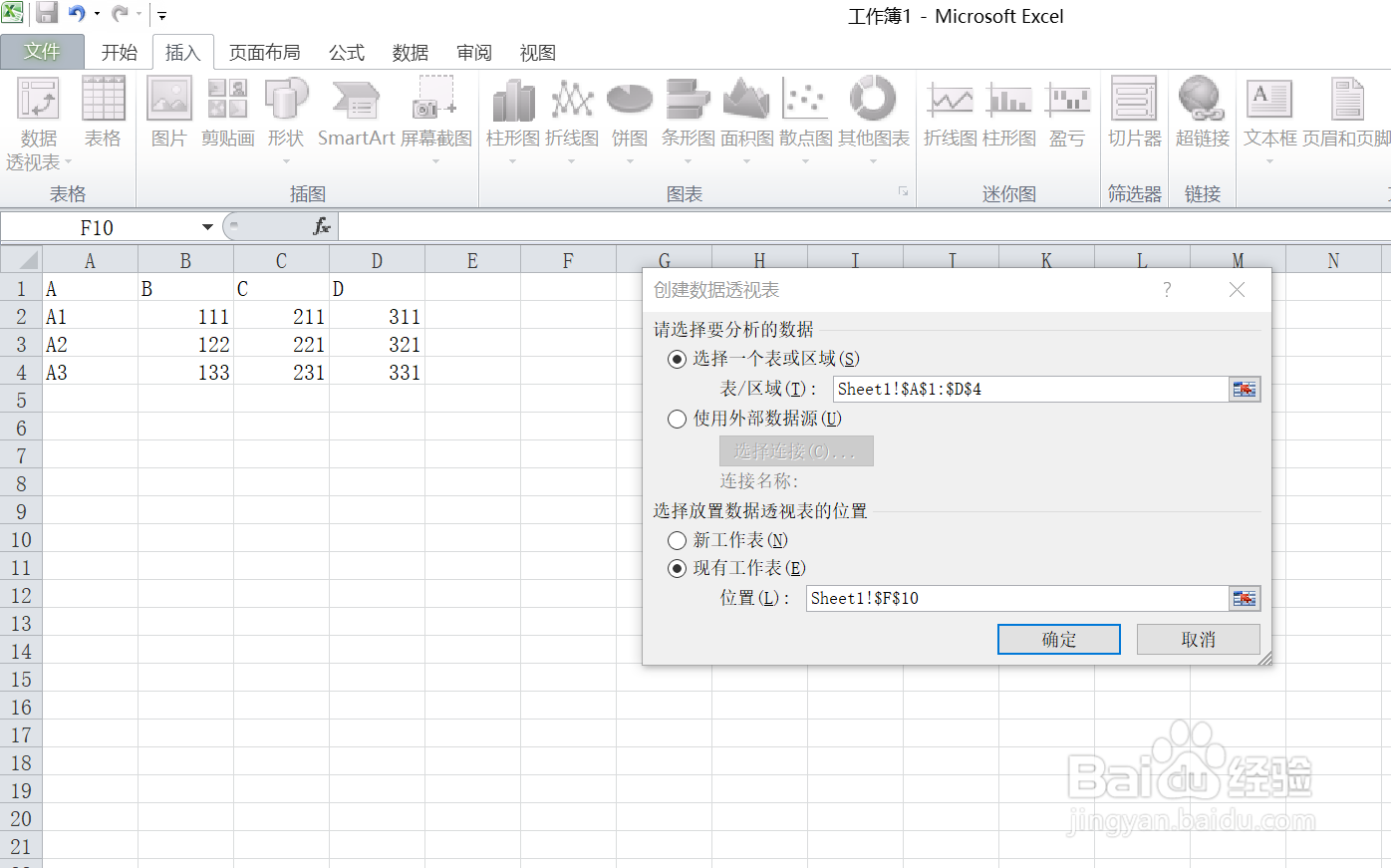1391x868 pixels.
Task: Switch to the 开始 ribbon tab
Action: click(119, 52)
